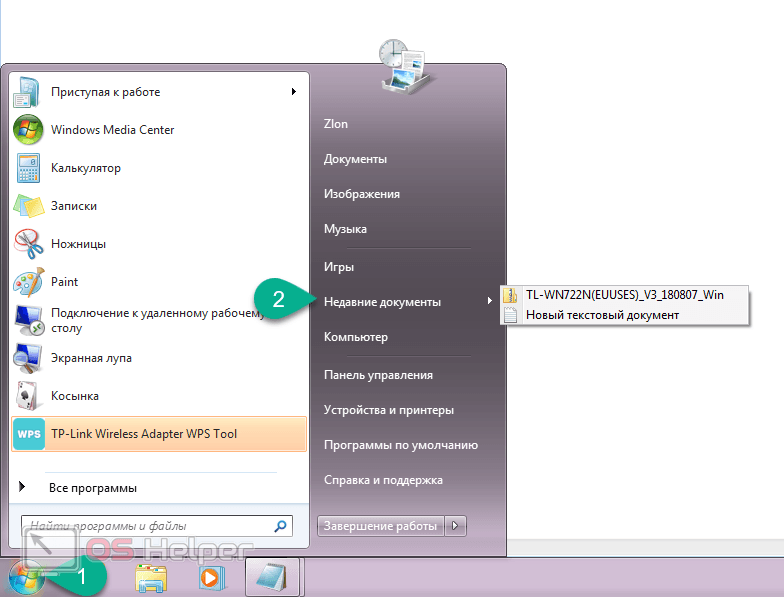Open the Записки sticky notes icon
Screen dimensions: 784x597
pyautogui.click(x=28, y=206)
